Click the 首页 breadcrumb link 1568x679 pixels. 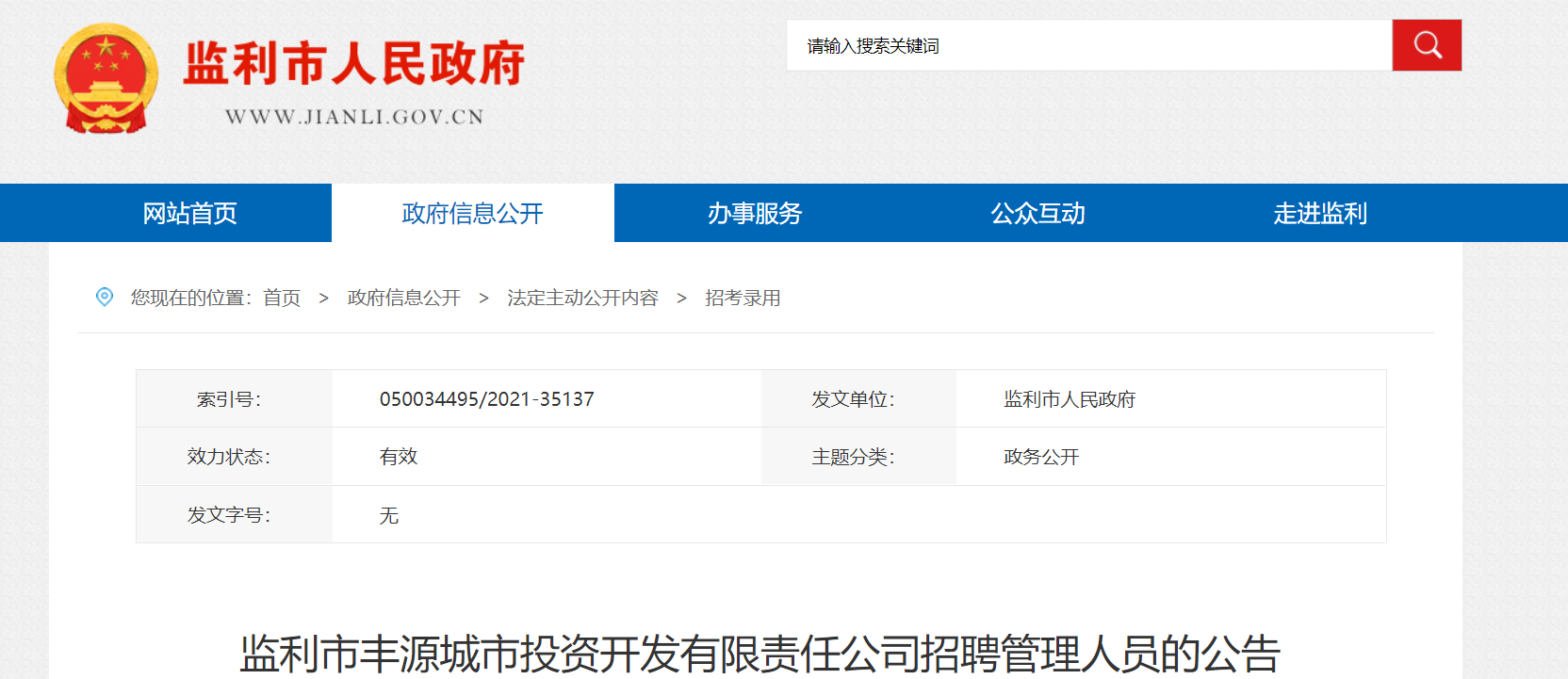click(282, 299)
